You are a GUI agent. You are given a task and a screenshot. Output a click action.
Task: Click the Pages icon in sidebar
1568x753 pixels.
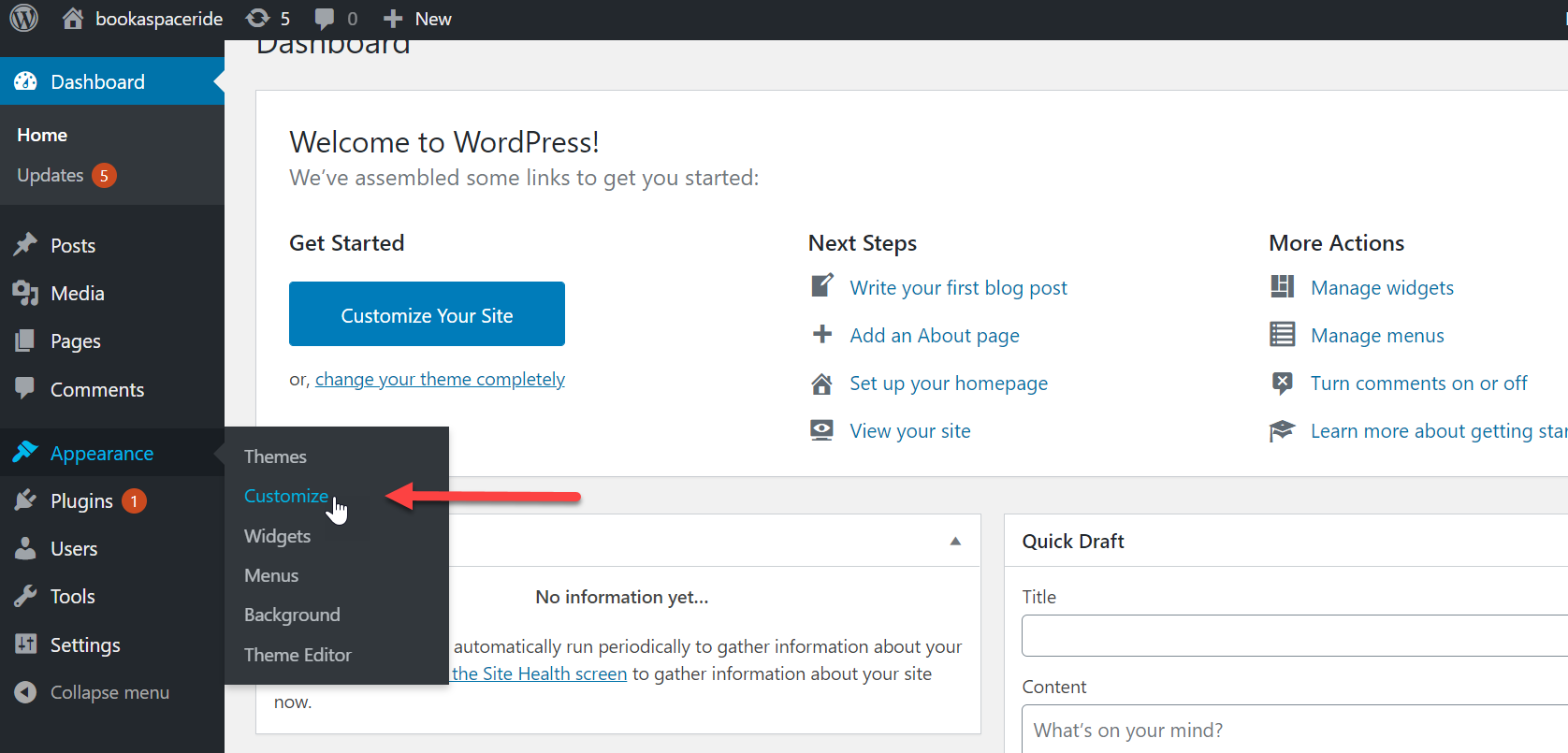tap(25, 340)
